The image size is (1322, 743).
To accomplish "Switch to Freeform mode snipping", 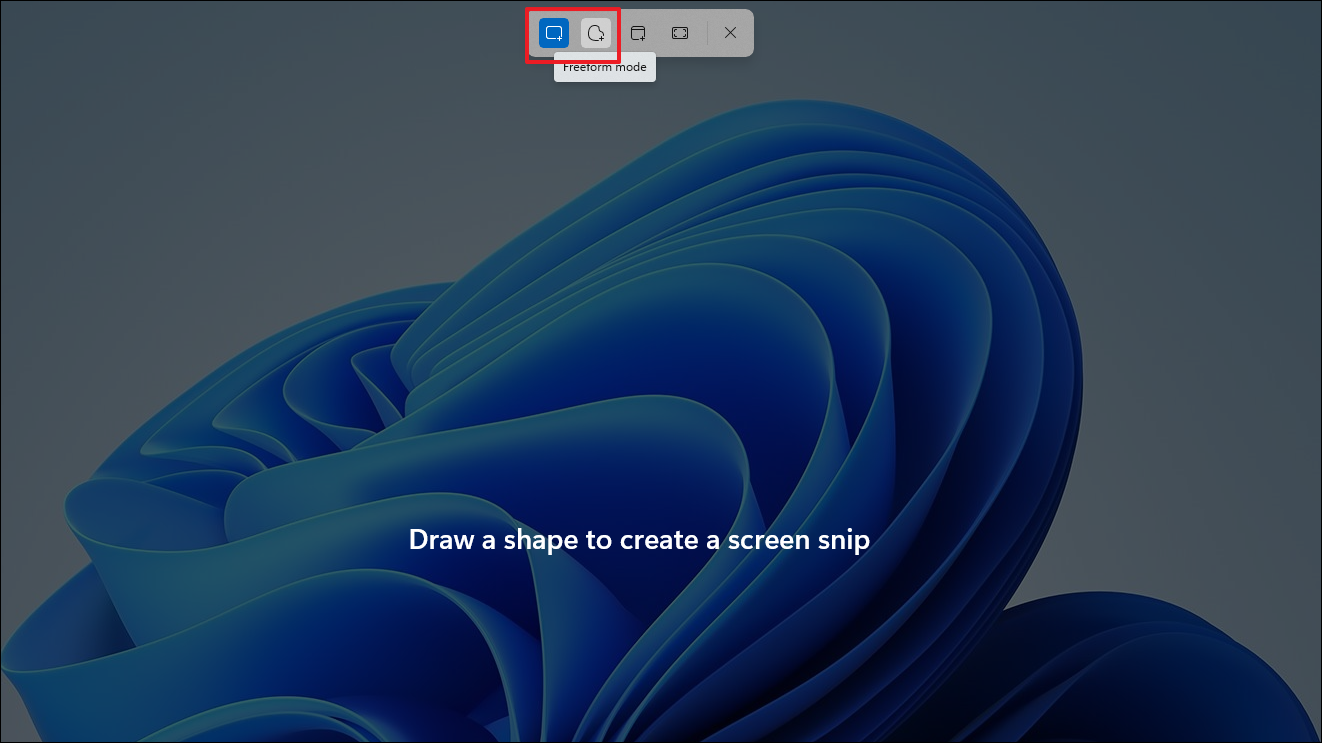I will click(x=596, y=33).
